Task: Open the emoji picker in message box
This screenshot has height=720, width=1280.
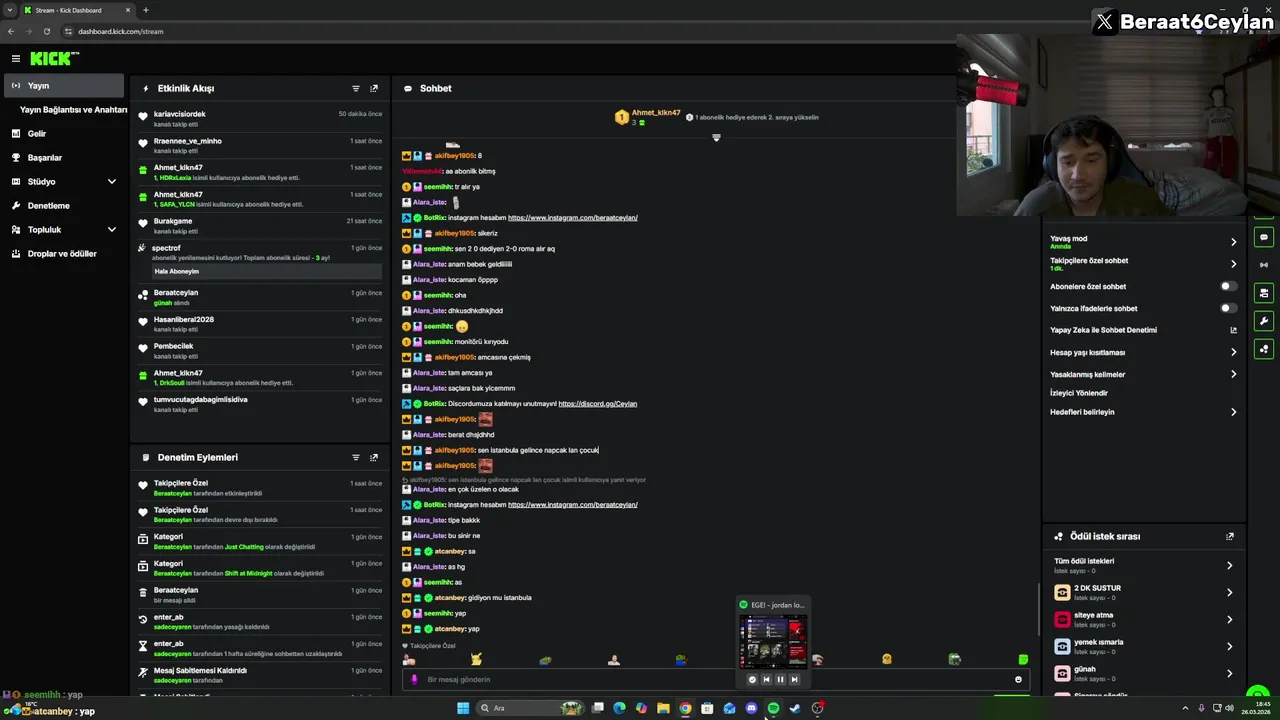Action: coord(1018,680)
